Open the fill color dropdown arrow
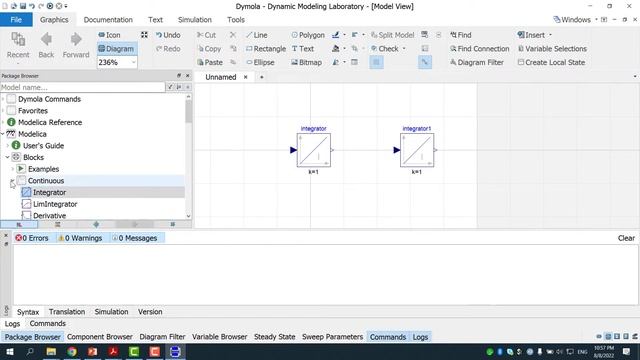 344,49
